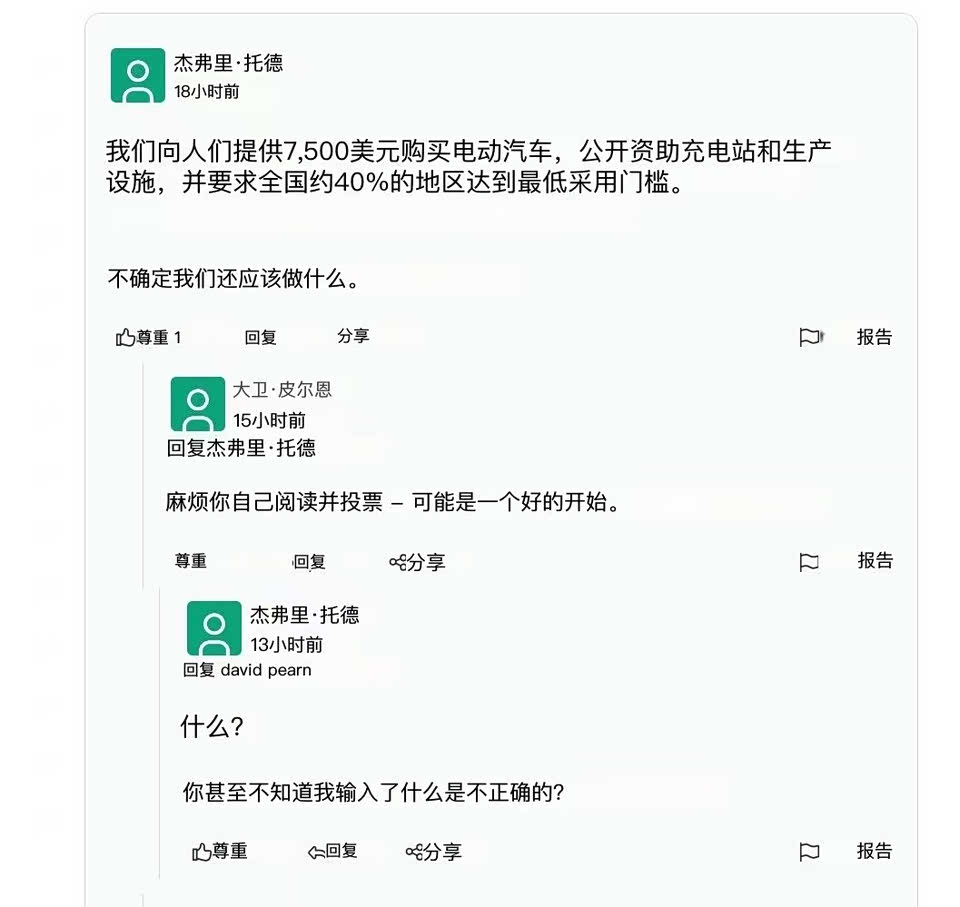960x907 pixels.
Task: Click the share icon on the bottom comment
Action: (x=413, y=852)
